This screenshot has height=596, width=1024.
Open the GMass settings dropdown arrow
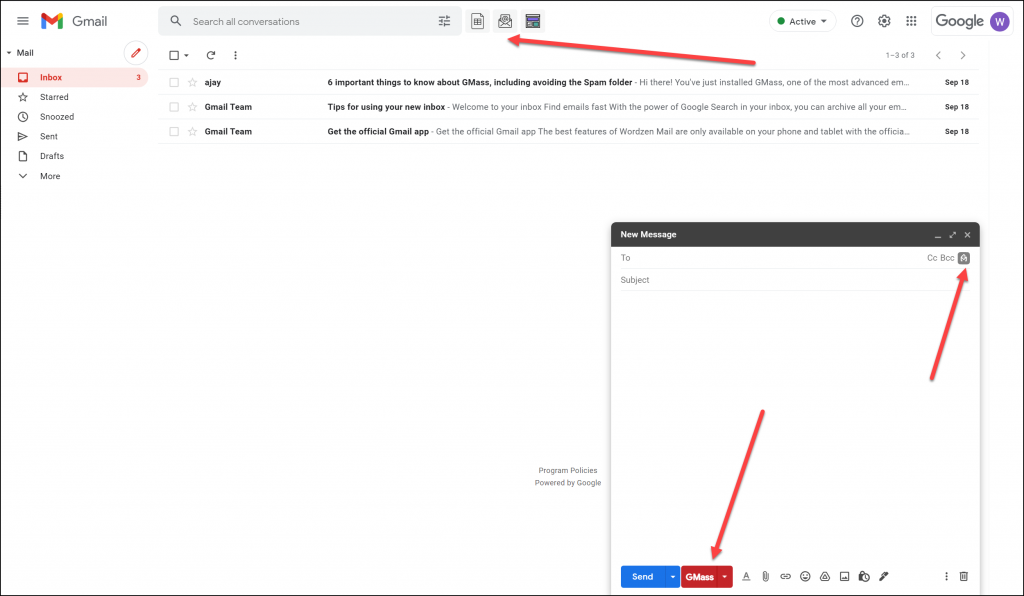click(x=724, y=577)
